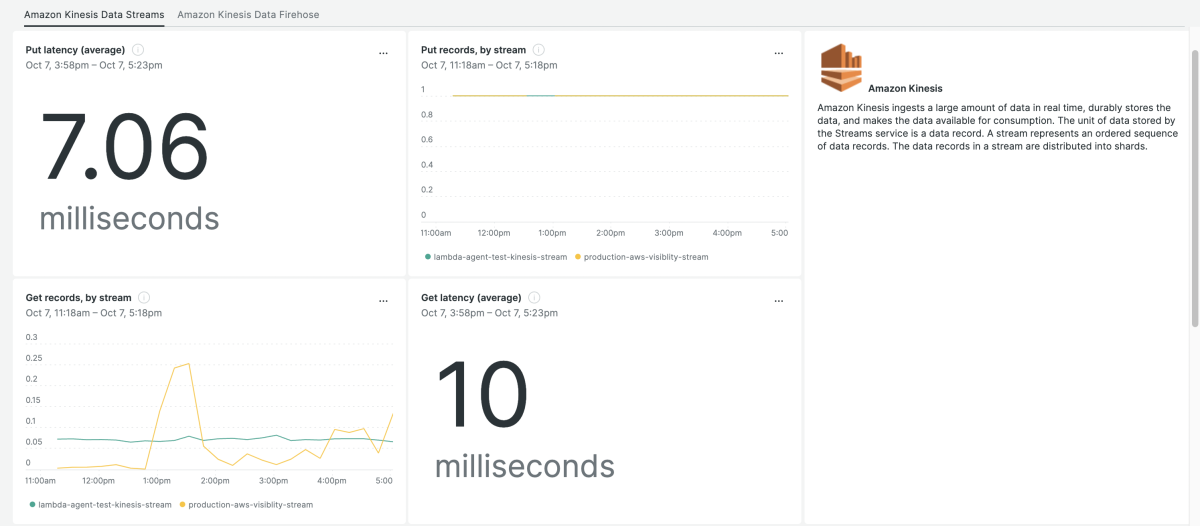Click the yellow peak in Get records chart

tap(189, 364)
